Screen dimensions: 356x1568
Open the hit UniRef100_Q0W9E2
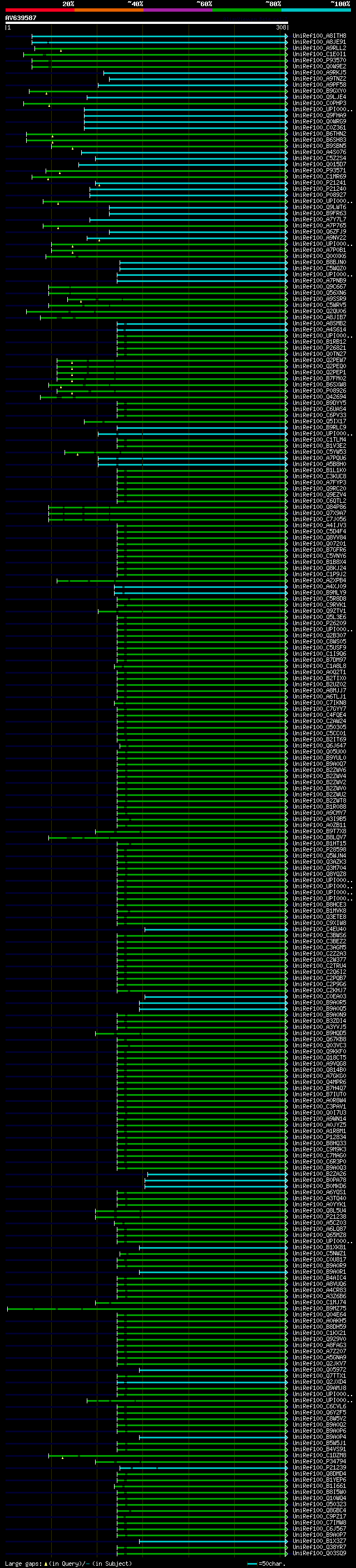(x=319, y=66)
